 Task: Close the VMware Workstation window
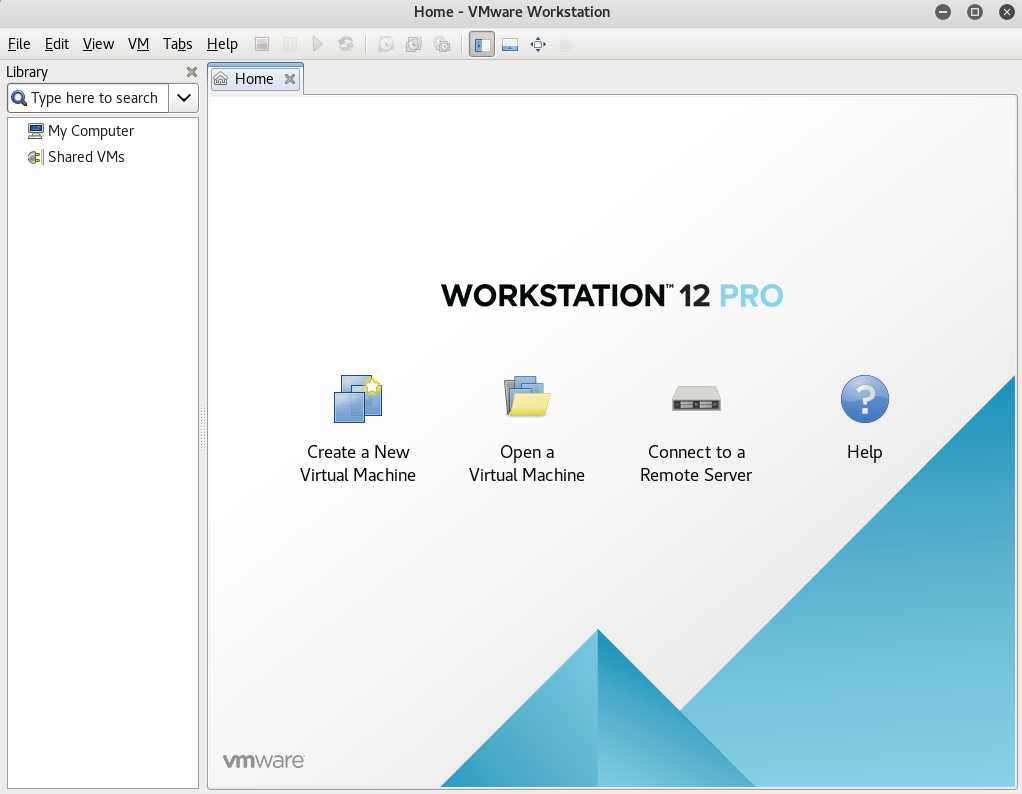point(1006,12)
